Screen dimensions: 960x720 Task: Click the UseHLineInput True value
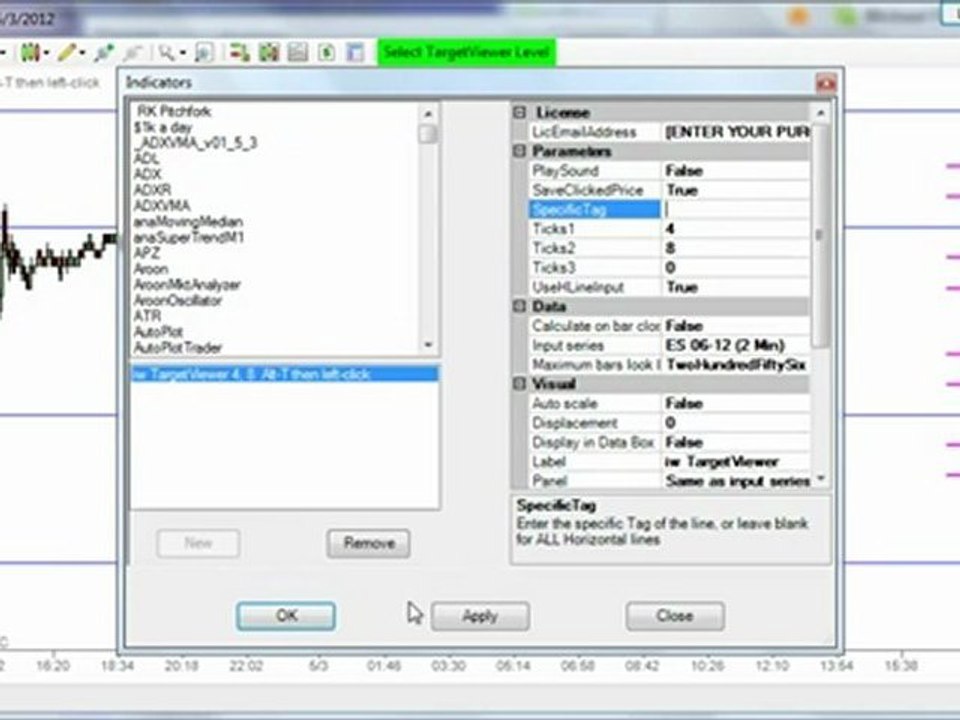pos(737,287)
